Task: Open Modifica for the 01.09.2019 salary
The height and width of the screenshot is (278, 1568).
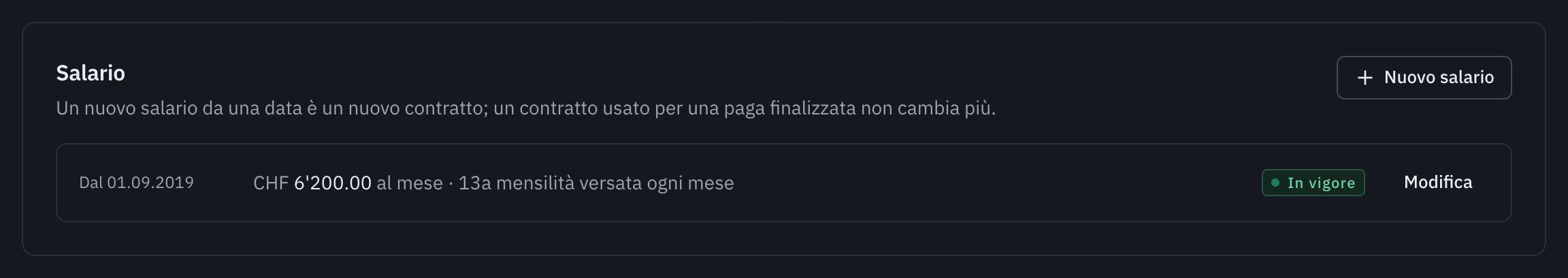Action: 1438,183
